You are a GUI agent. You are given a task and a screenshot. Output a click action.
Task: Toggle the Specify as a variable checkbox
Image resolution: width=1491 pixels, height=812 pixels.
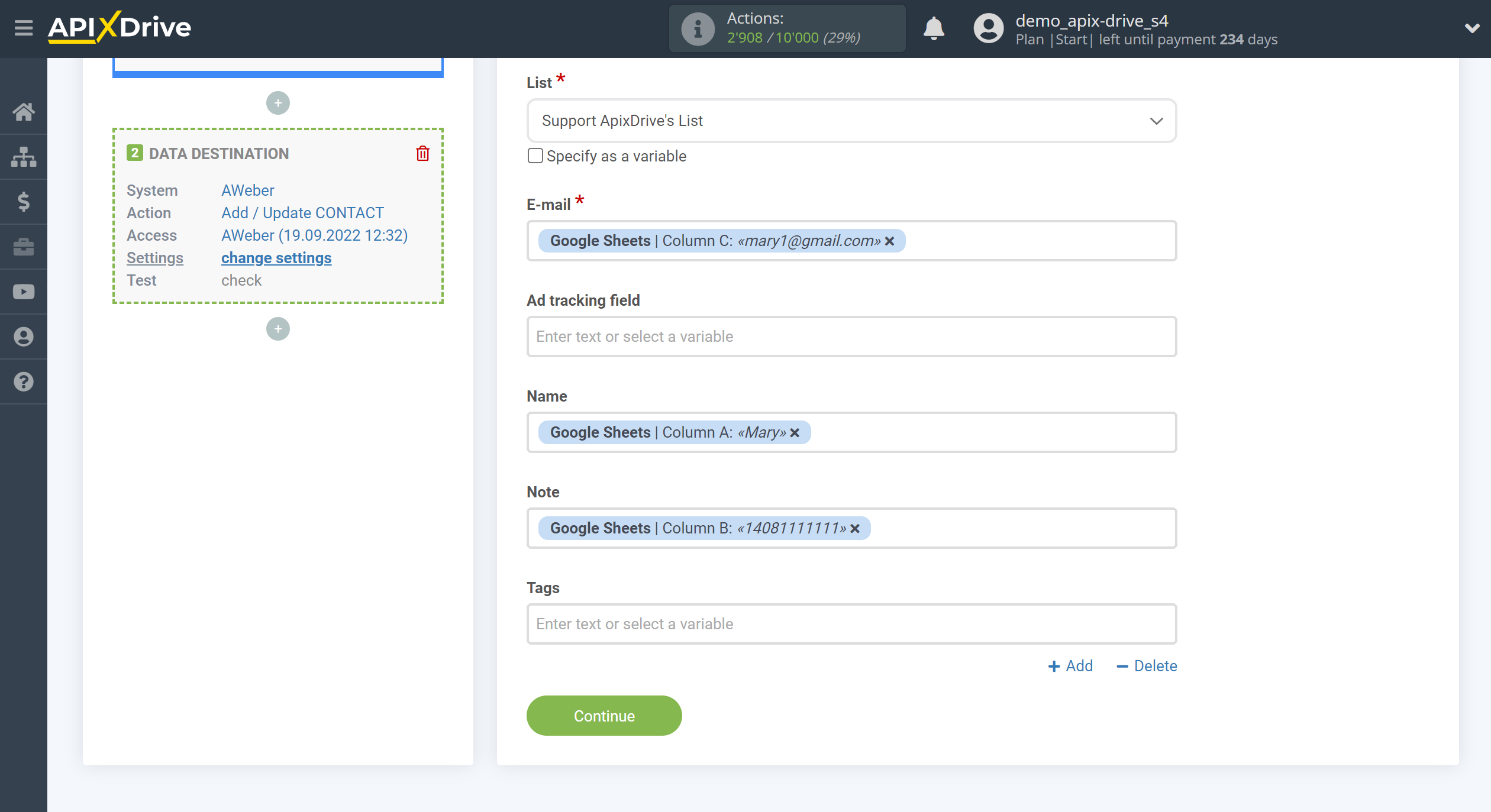click(534, 156)
